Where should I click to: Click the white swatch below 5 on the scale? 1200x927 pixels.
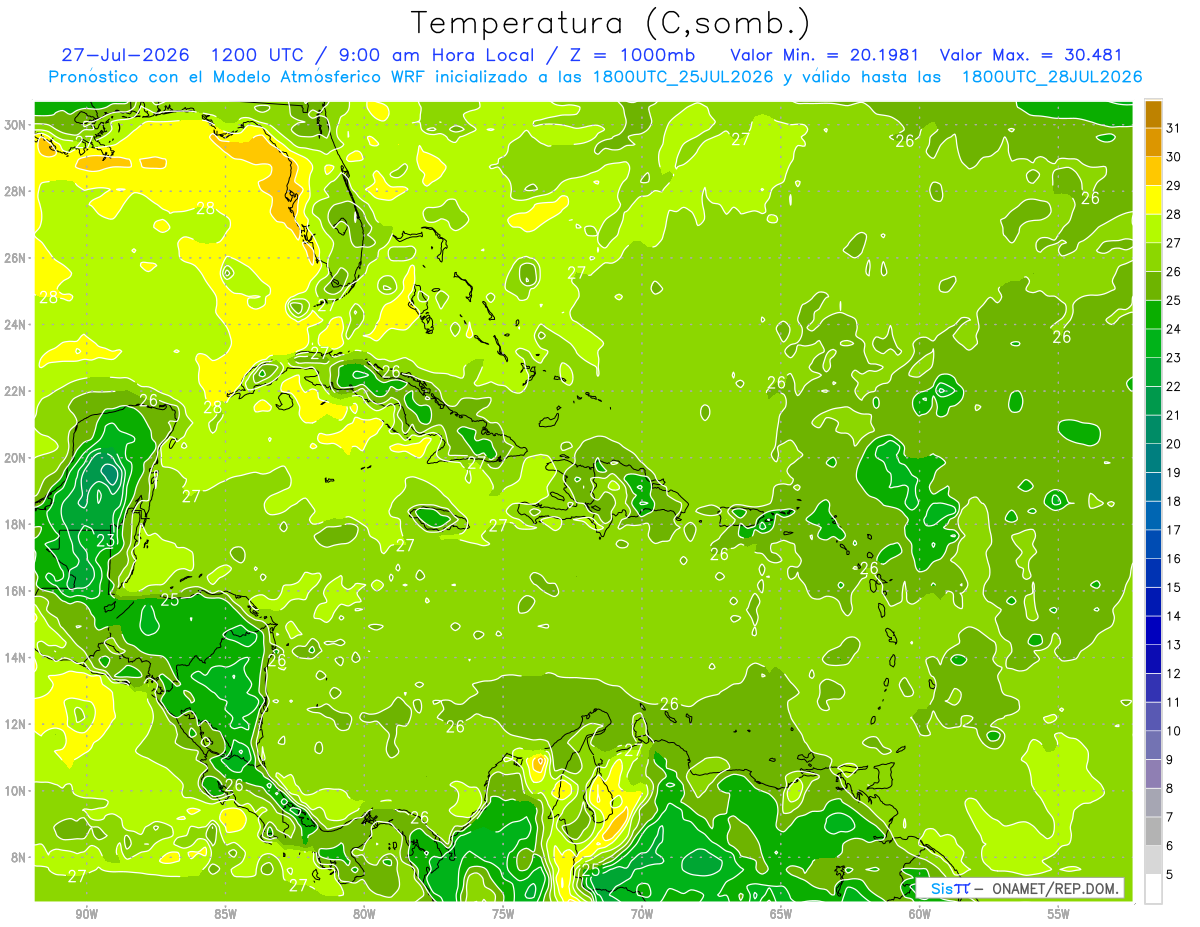point(1153,889)
